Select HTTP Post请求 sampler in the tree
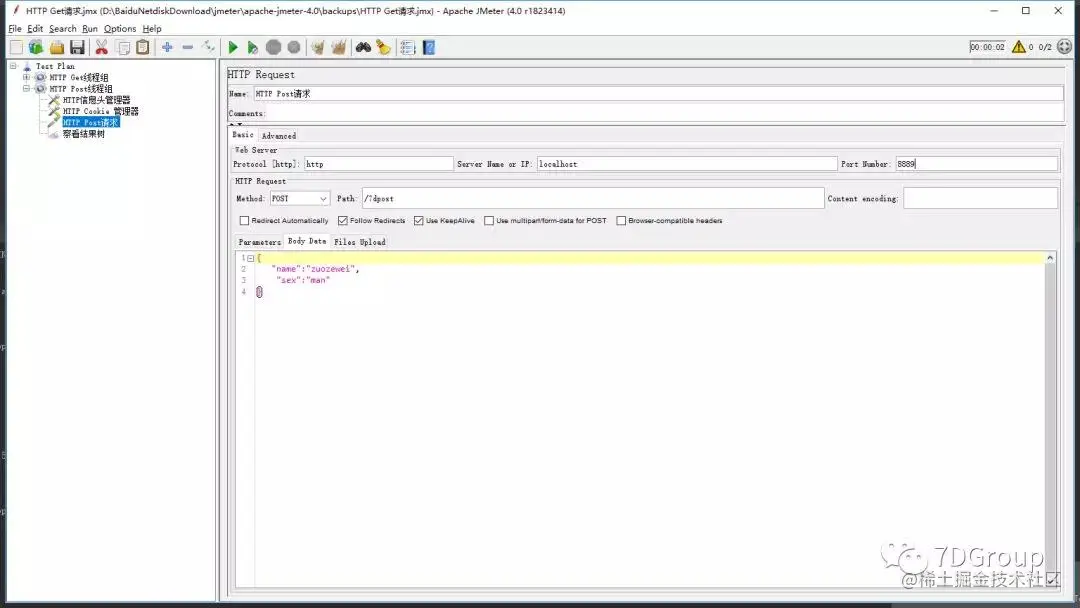Viewport: 1080px width, 608px height. pyautogui.click(x=90, y=122)
